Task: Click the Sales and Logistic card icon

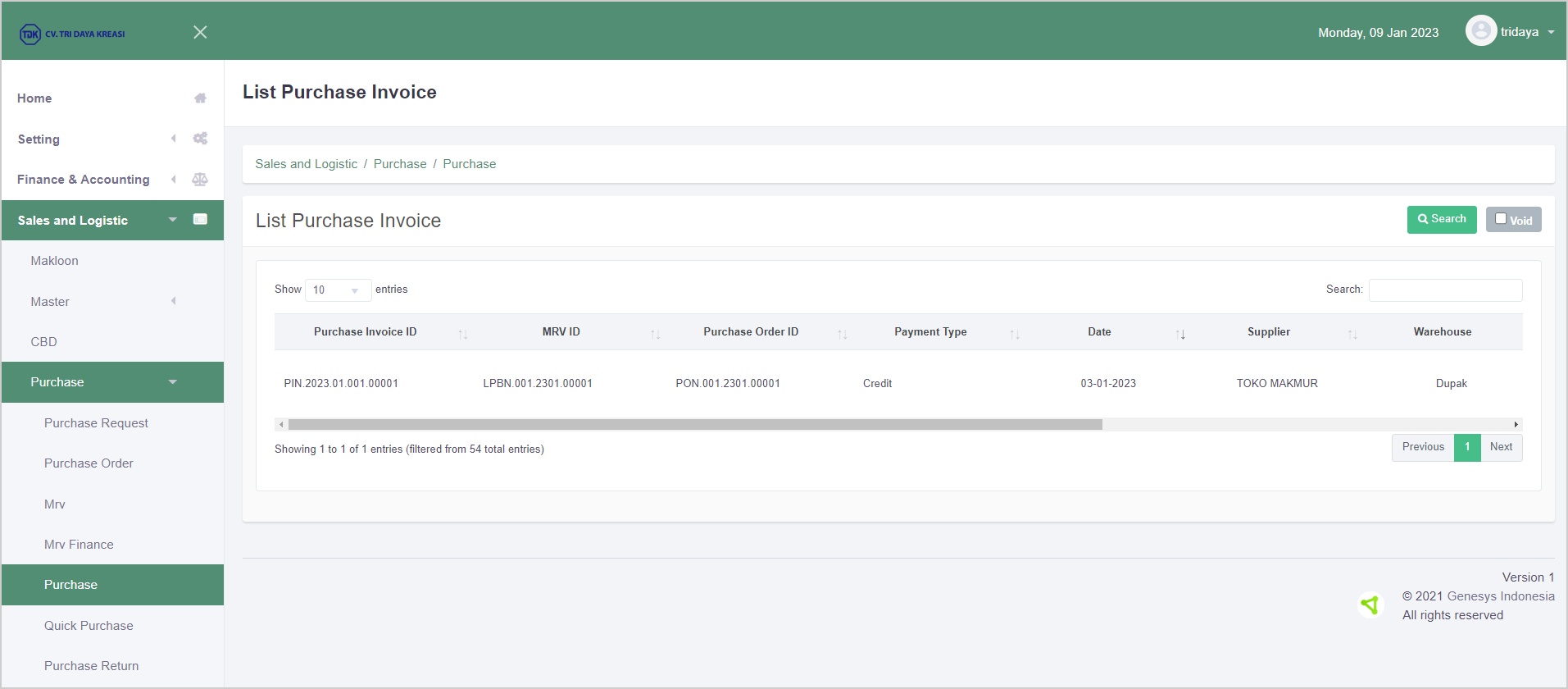Action: pyautogui.click(x=200, y=219)
